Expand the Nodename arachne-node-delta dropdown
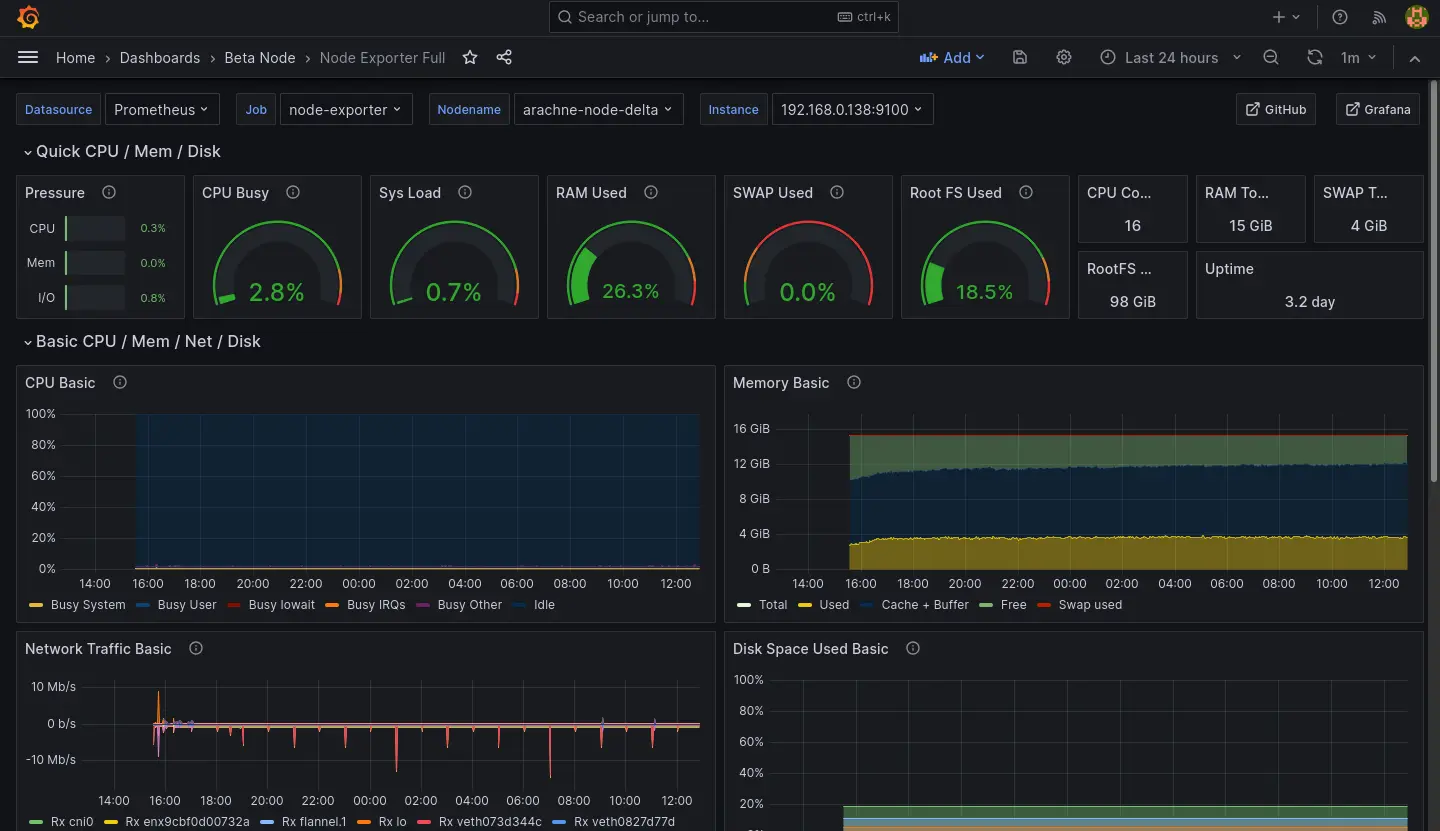Viewport: 1440px width, 831px height. tap(598, 110)
